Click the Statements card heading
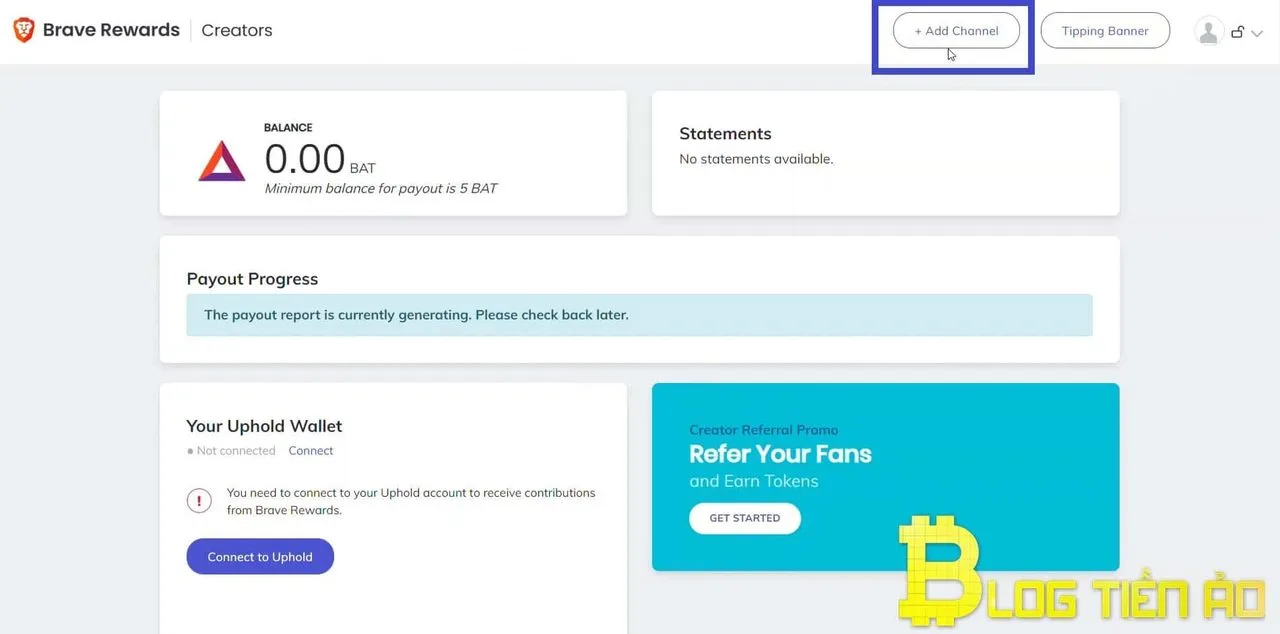The height and width of the screenshot is (634, 1280). click(x=725, y=134)
